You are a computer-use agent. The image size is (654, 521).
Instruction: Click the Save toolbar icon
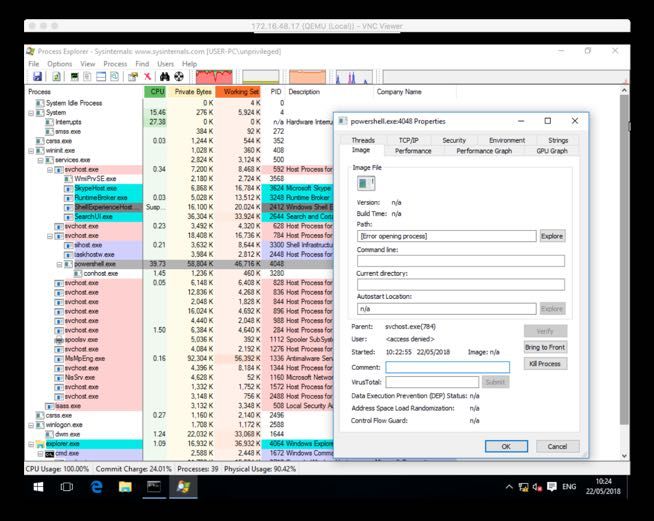(38, 77)
